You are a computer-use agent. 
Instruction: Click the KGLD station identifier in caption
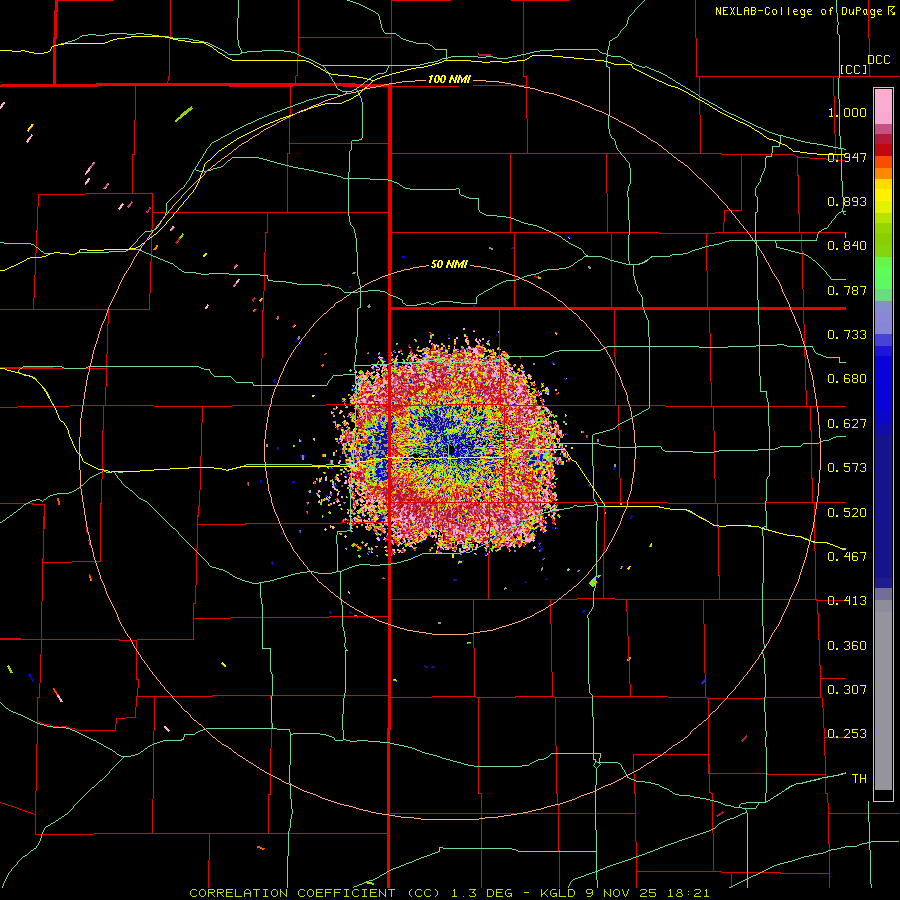pyautogui.click(x=558, y=893)
